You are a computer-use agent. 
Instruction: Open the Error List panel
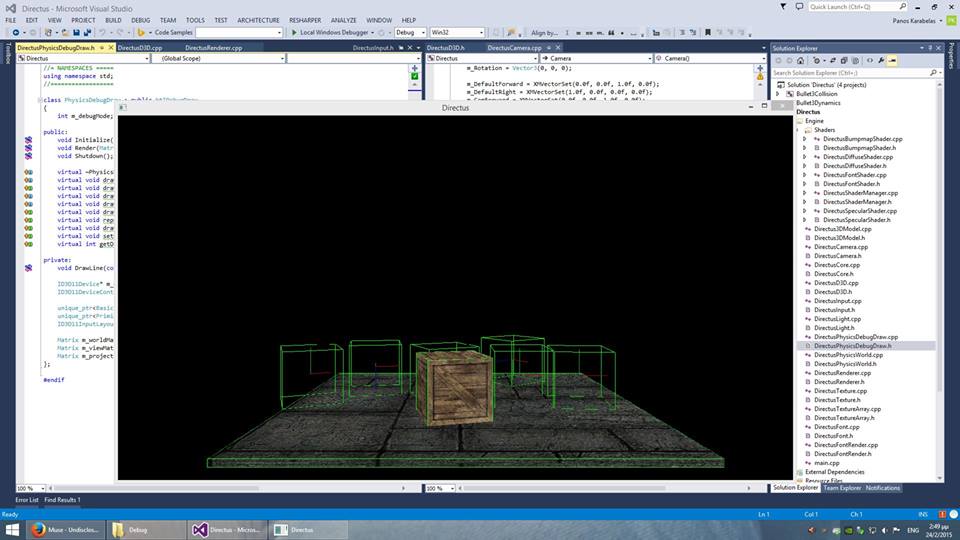[x=27, y=500]
